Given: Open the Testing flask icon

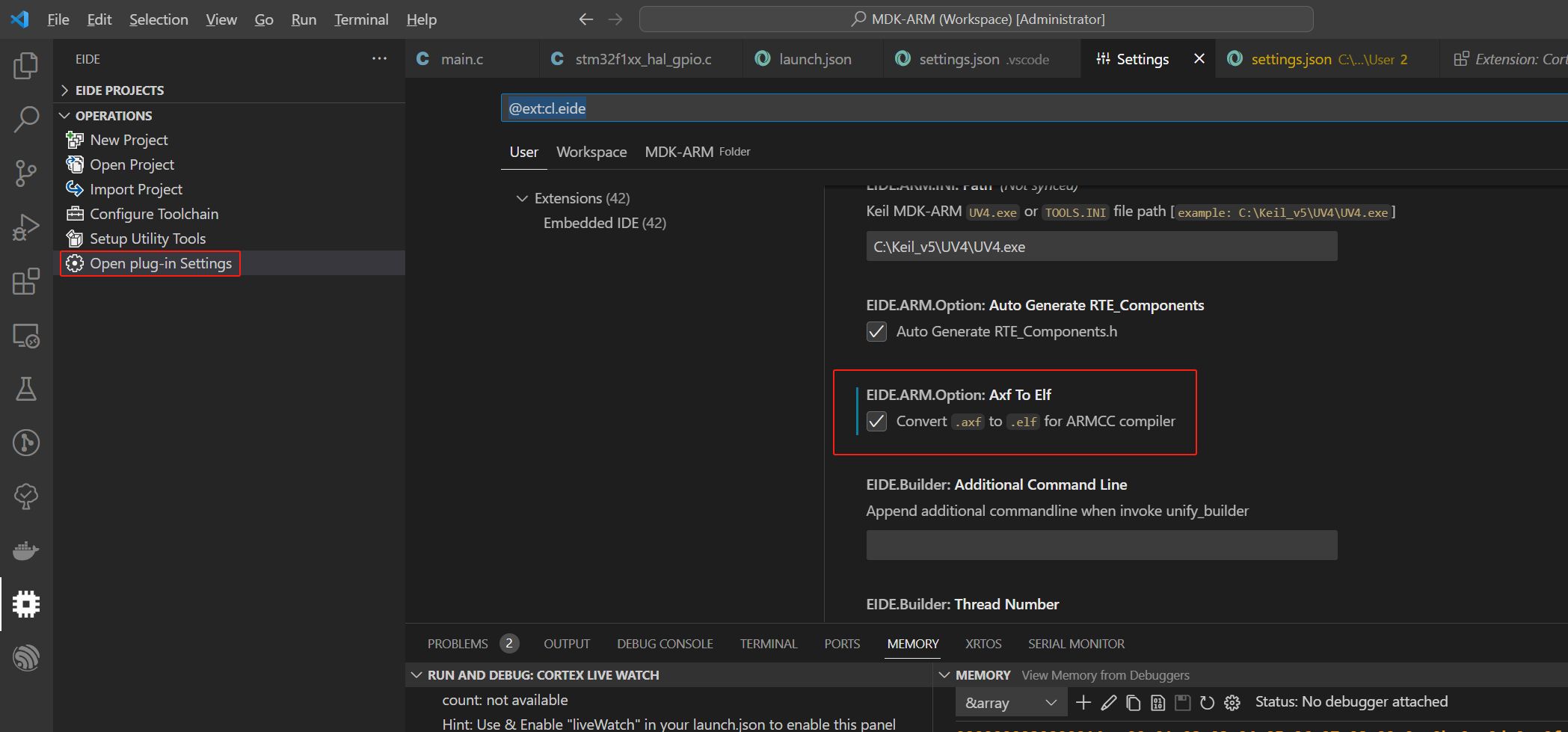Looking at the screenshot, I should (x=26, y=389).
